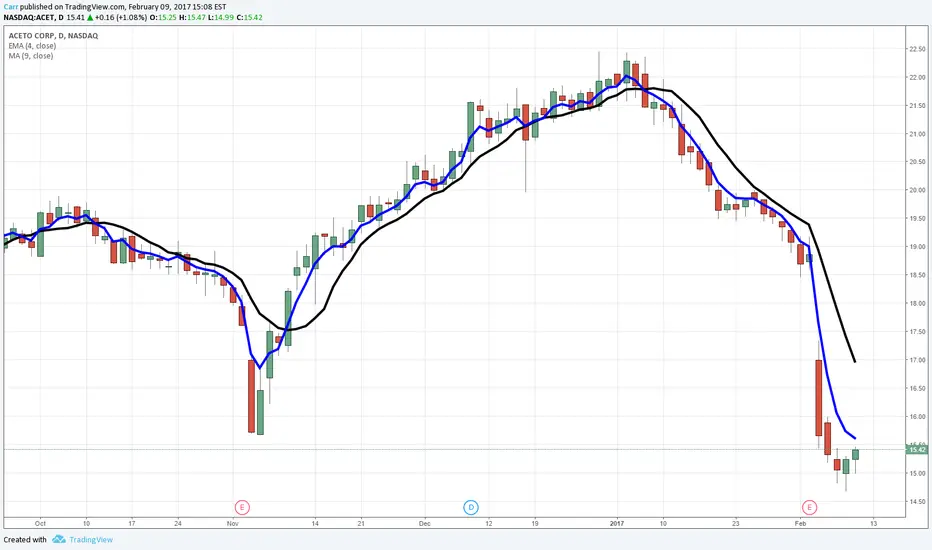Select the MA (9, close) indicator label
This screenshot has width=932, height=550.
[x=31, y=56]
